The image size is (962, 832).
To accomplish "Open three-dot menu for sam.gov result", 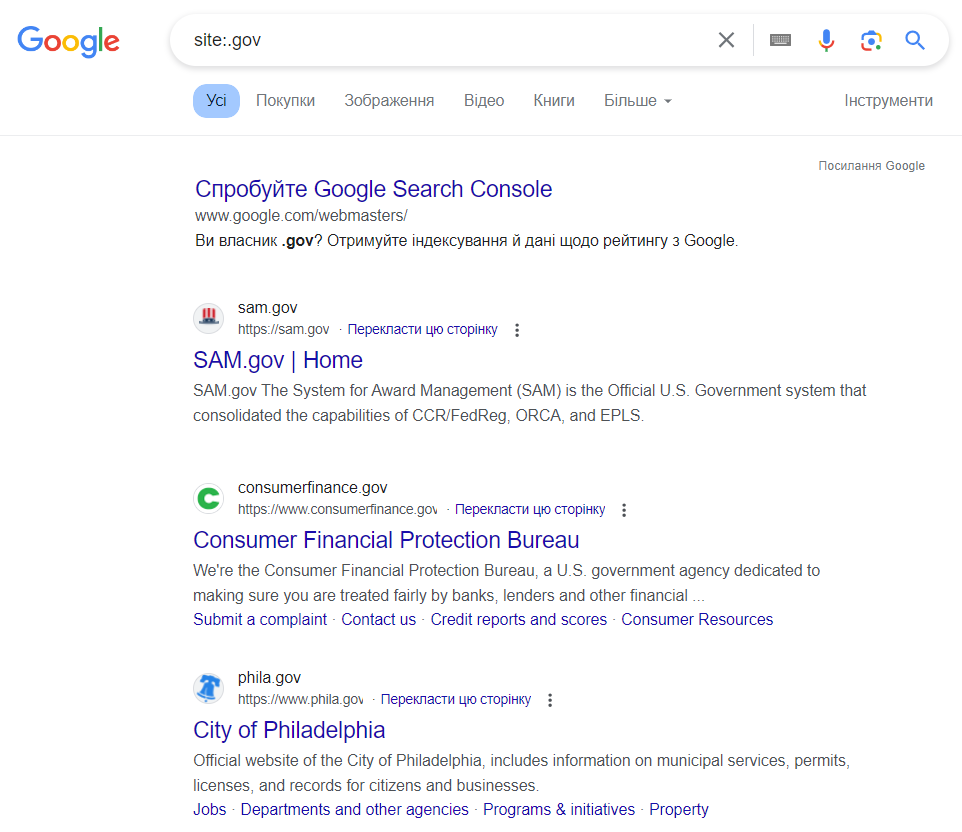I will click(x=517, y=330).
